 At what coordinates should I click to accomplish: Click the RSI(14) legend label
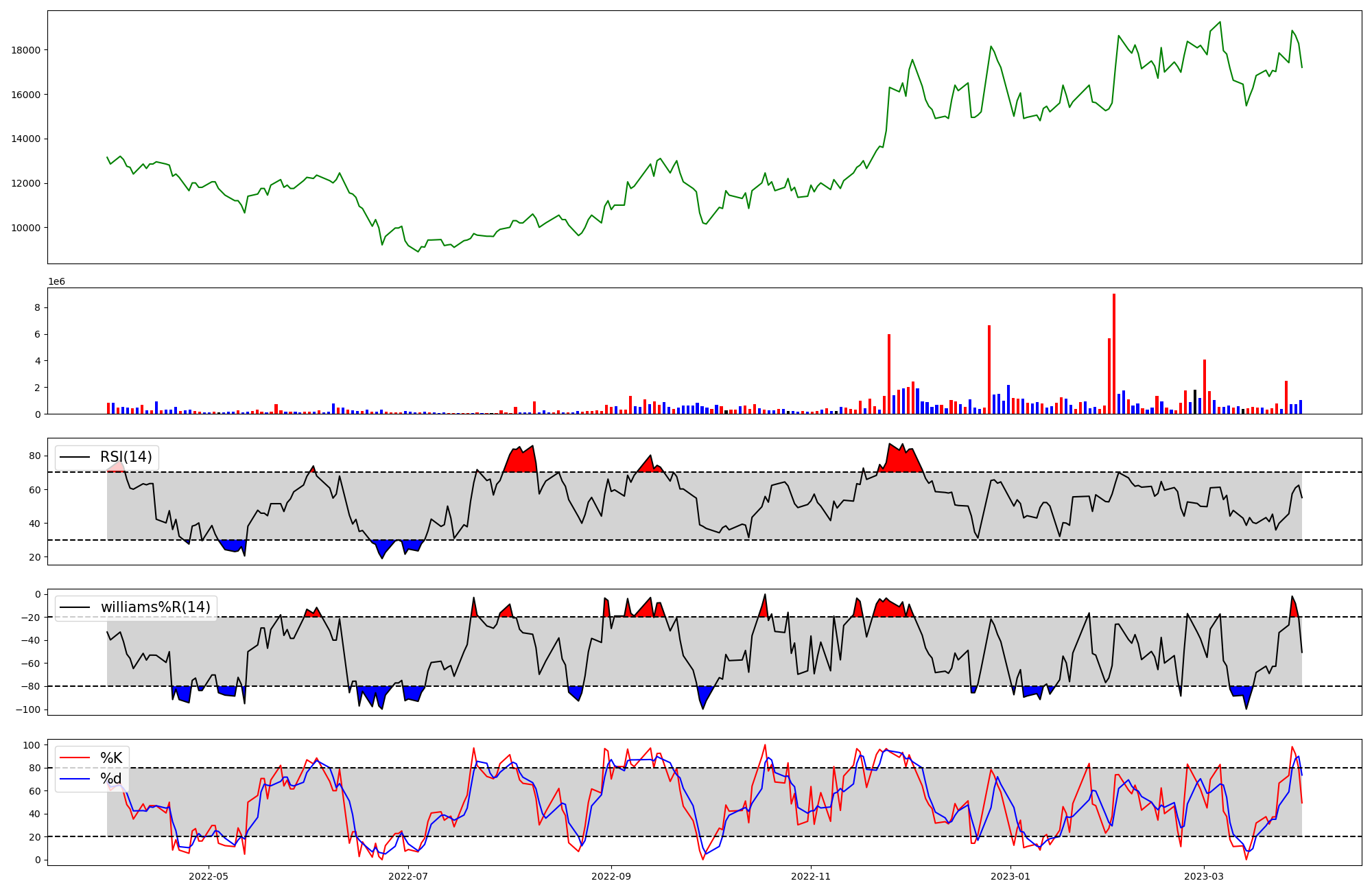click(x=126, y=457)
